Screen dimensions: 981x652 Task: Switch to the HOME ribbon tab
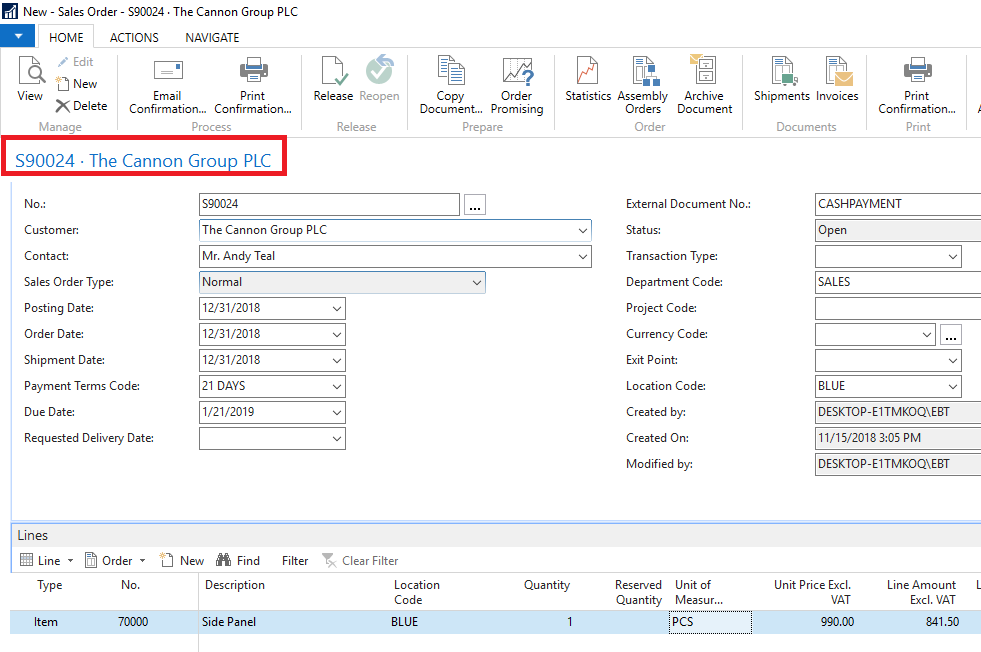coord(66,38)
